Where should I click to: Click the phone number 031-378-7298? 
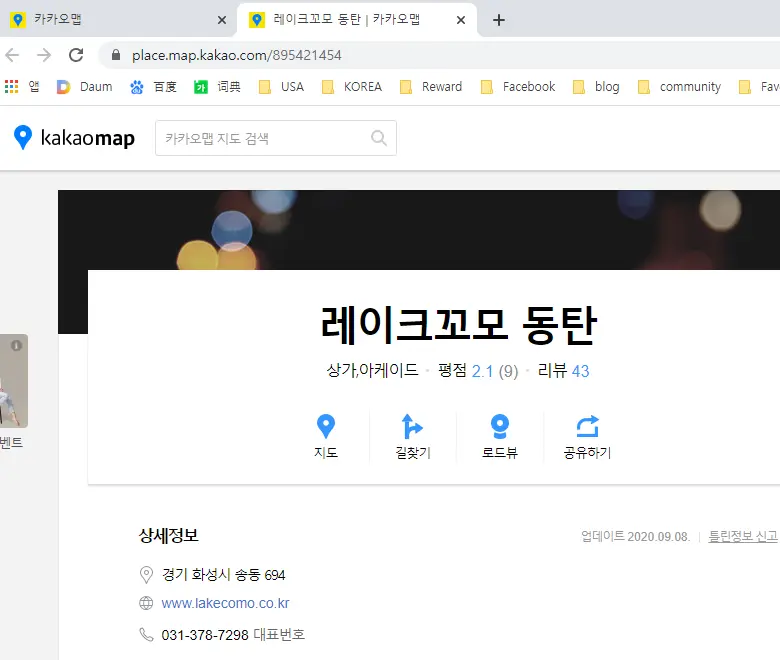point(205,635)
